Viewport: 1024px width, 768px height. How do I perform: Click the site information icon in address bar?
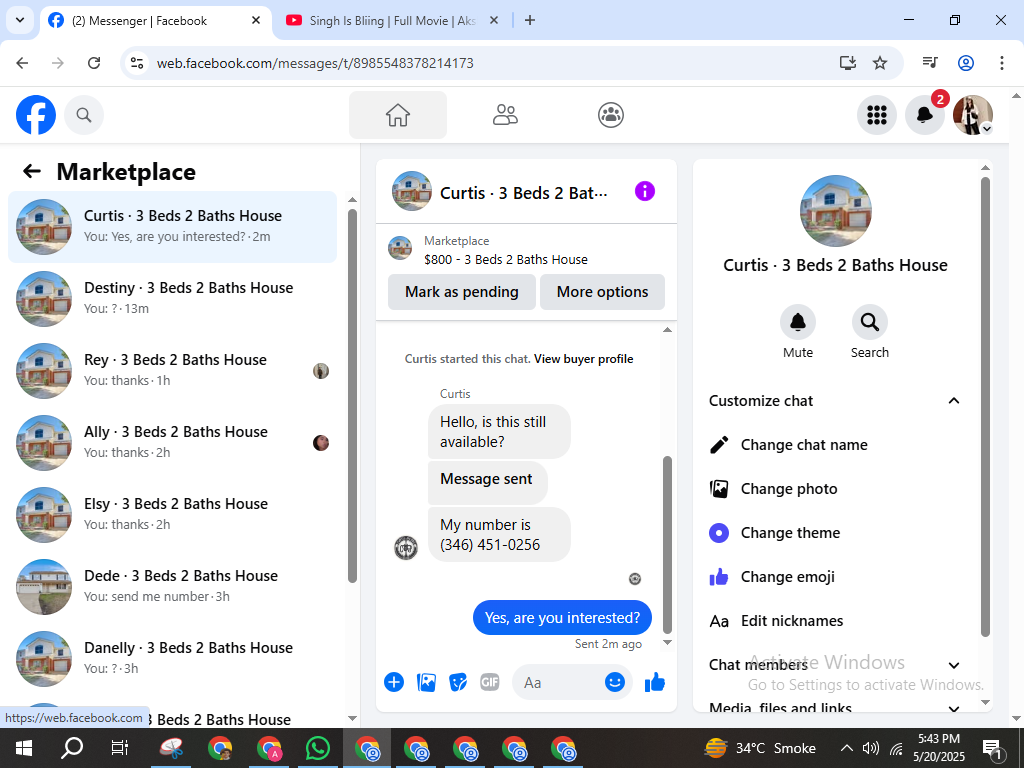[x=136, y=63]
